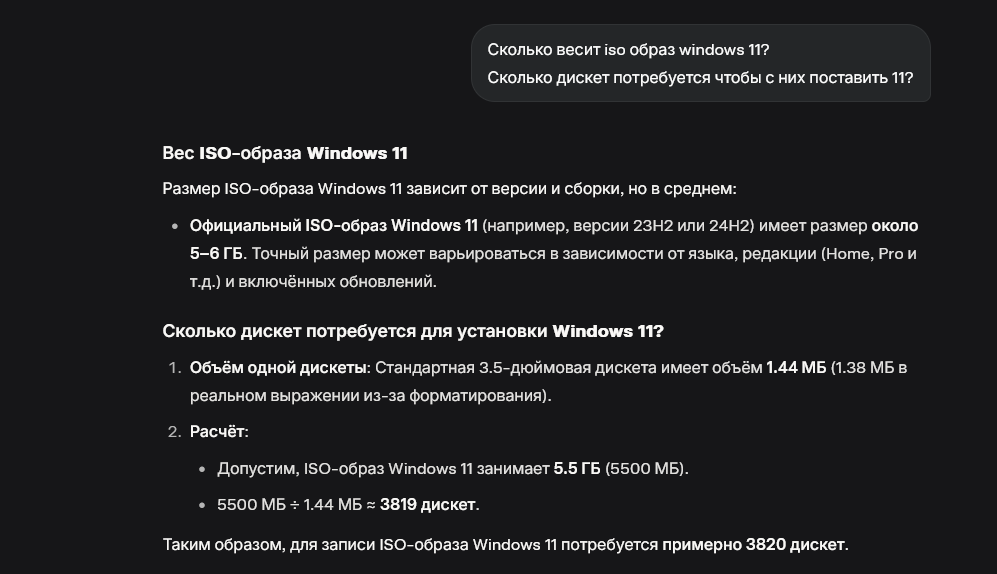997x574 pixels.
Task: Click the bold "Расчёт" list item
Action: click(x=218, y=432)
